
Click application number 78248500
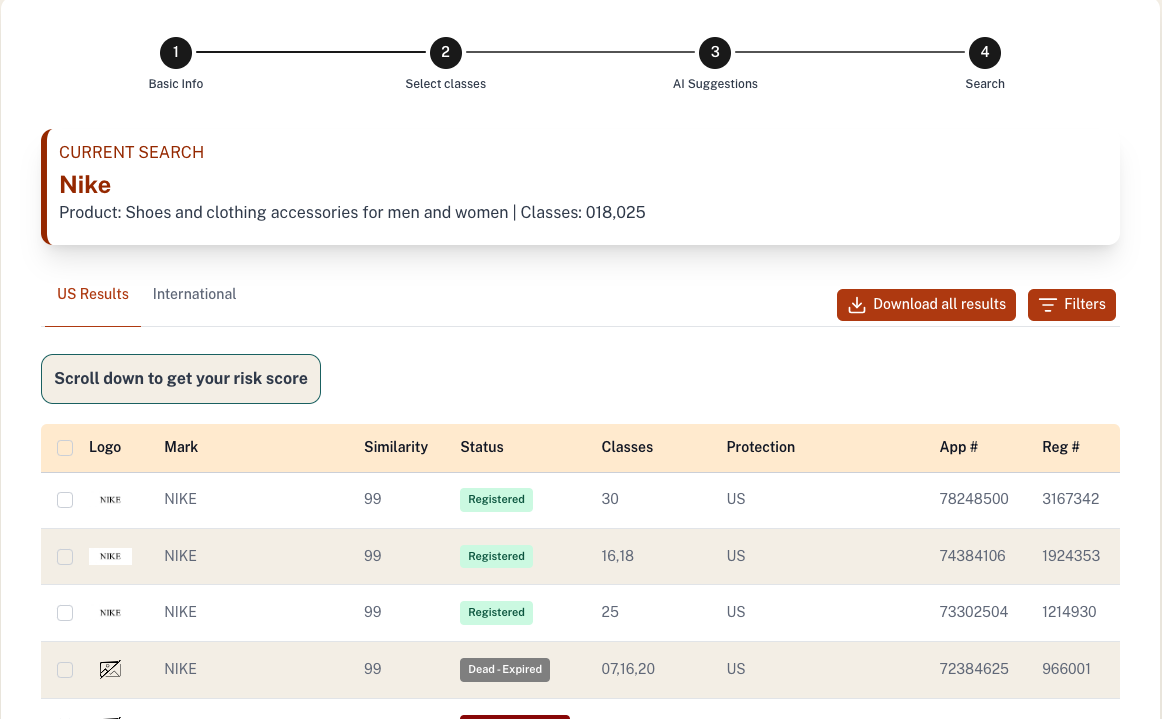pyautogui.click(x=974, y=499)
